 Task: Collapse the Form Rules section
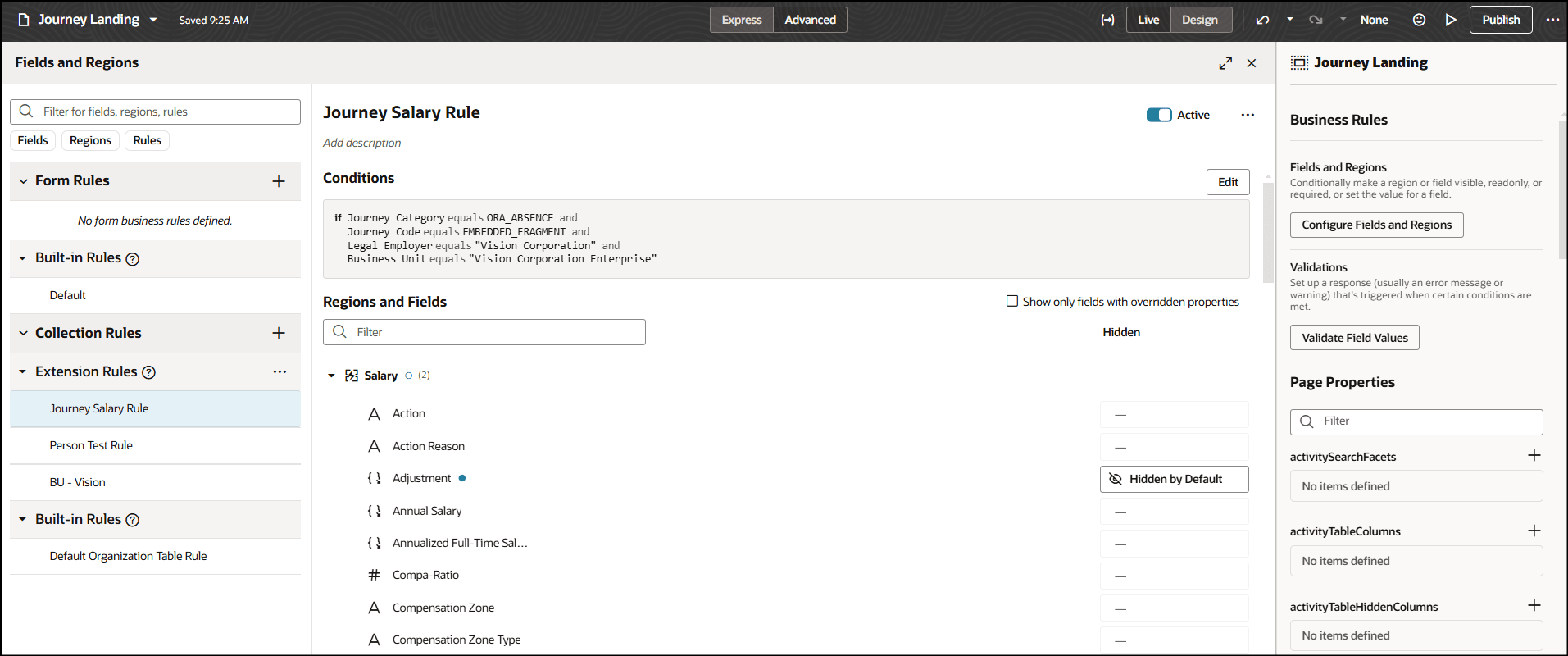click(x=24, y=181)
